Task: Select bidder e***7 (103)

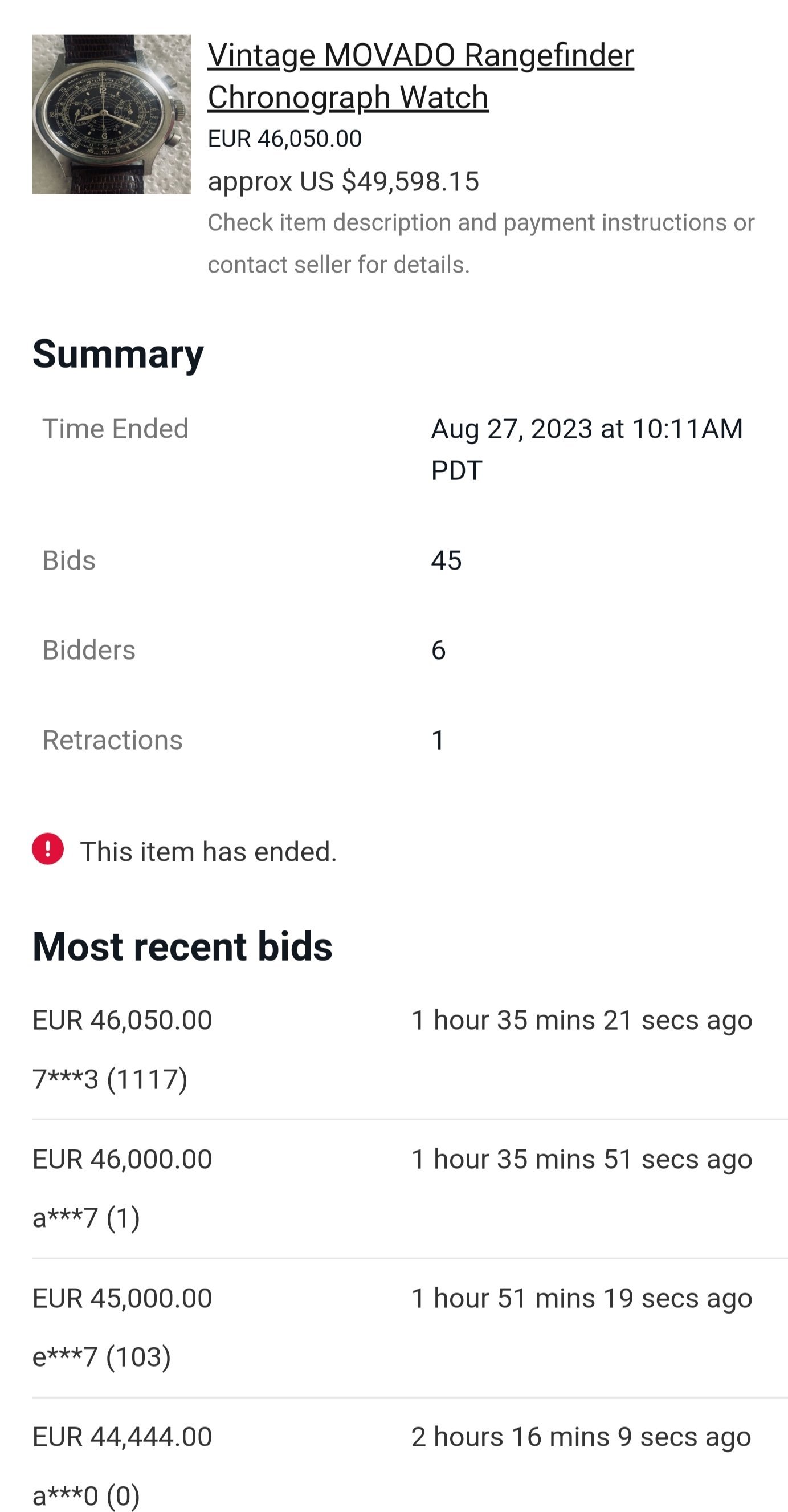Action: pos(101,1356)
